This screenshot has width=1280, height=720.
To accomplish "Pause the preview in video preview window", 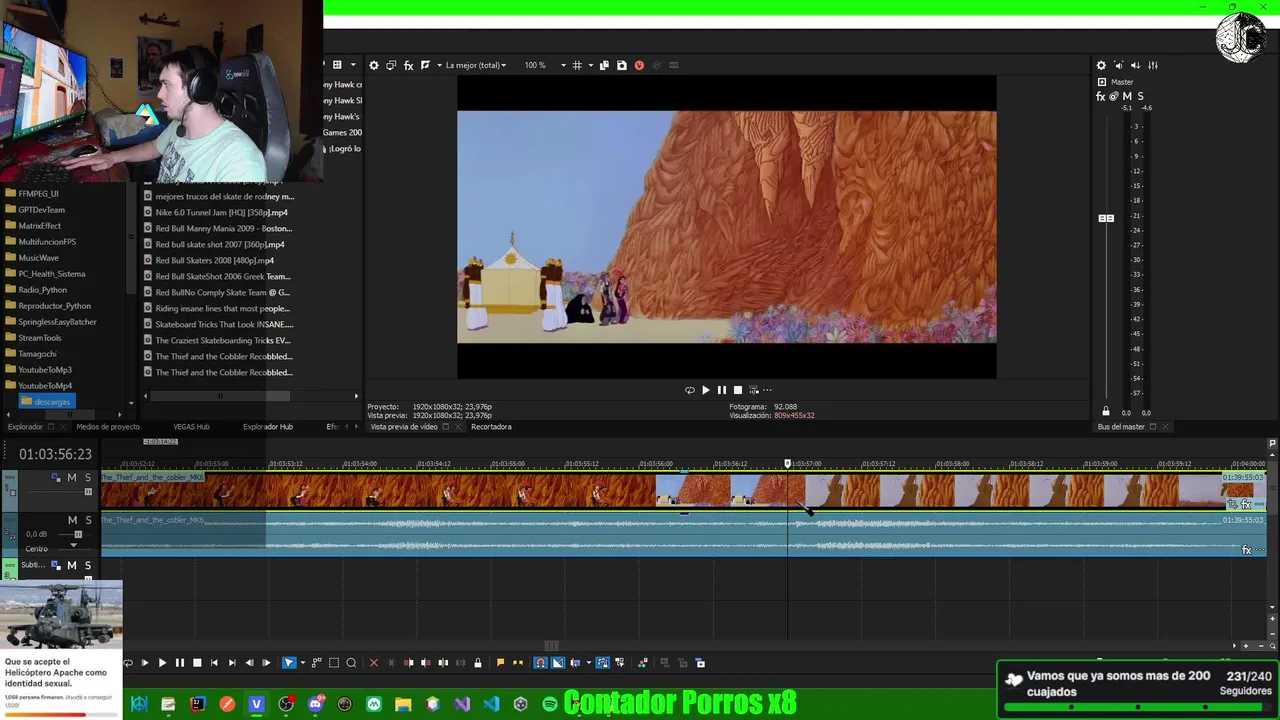I will click(x=721, y=390).
